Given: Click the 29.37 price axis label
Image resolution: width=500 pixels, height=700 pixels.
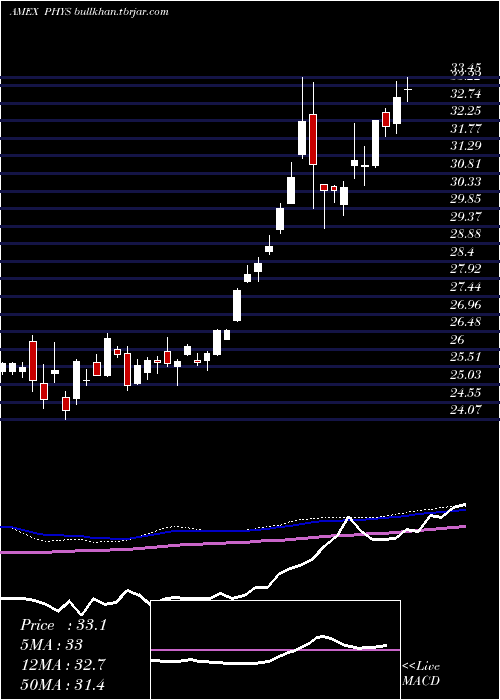Looking at the screenshot, I should [466, 217].
